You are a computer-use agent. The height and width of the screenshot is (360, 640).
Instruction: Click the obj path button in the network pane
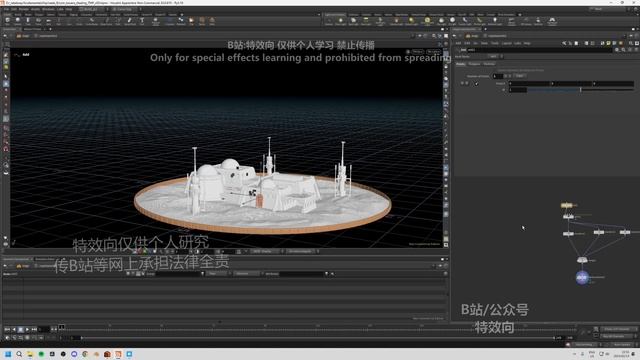[473, 36]
